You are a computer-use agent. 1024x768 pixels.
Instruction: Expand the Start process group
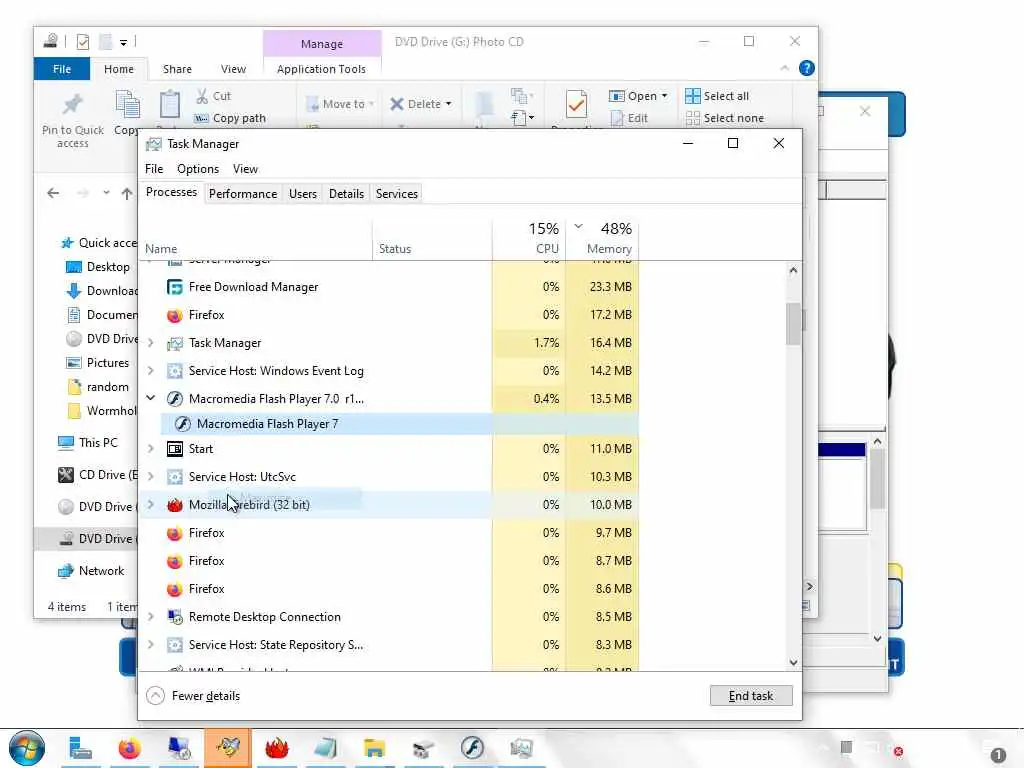pyautogui.click(x=151, y=449)
